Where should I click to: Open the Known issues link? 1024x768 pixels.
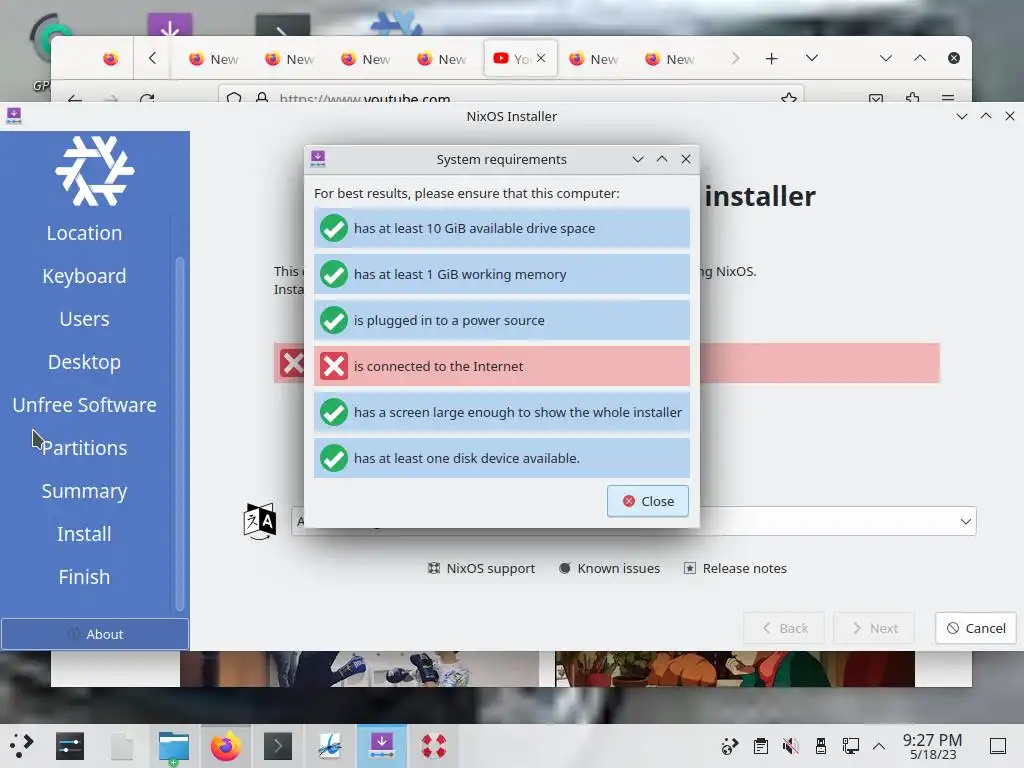click(x=609, y=568)
